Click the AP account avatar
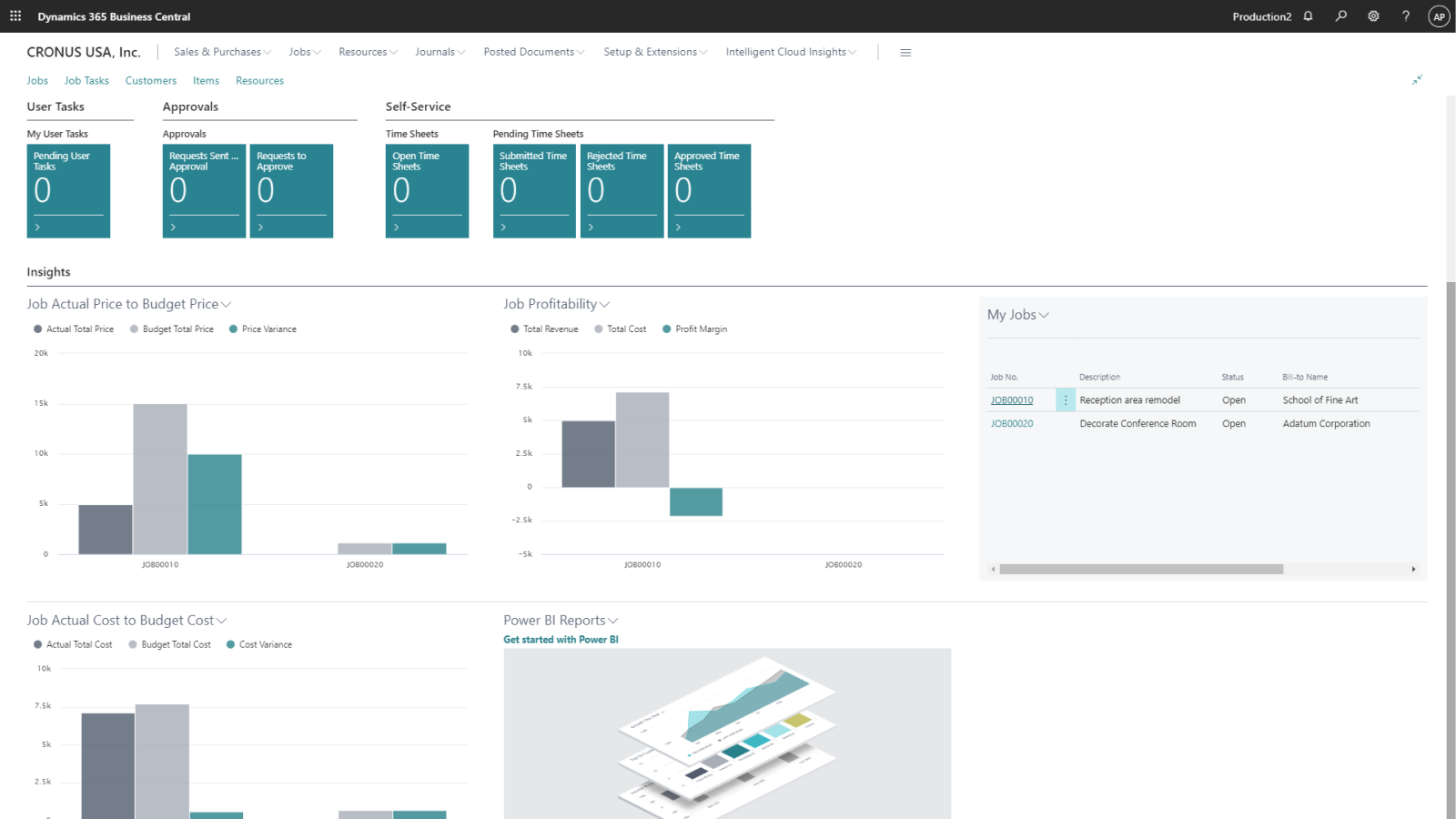 [1438, 15]
